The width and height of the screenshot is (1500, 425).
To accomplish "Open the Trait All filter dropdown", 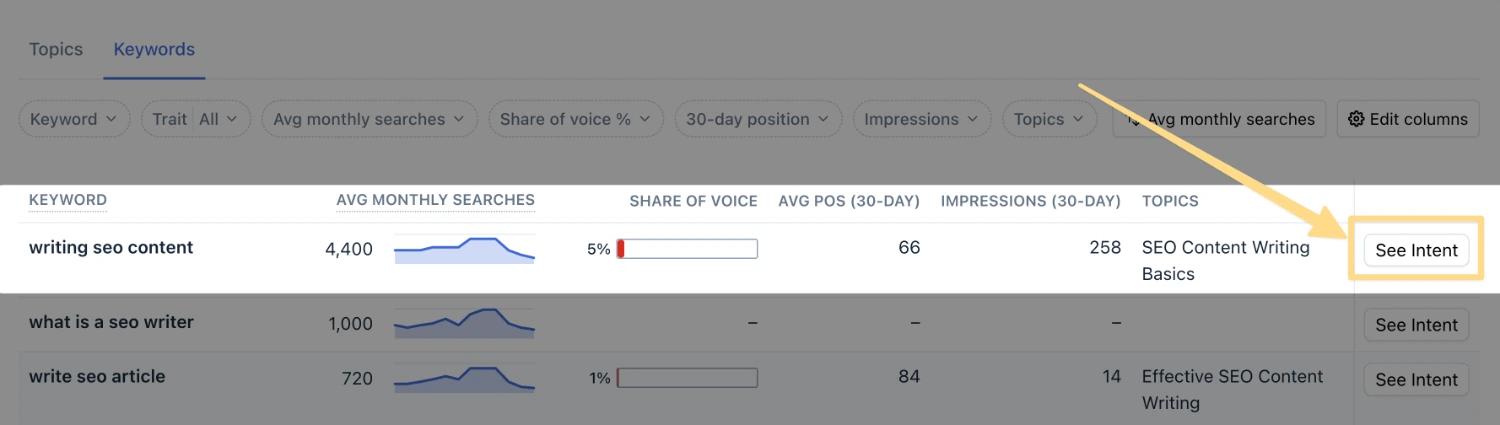I will 195,119.
